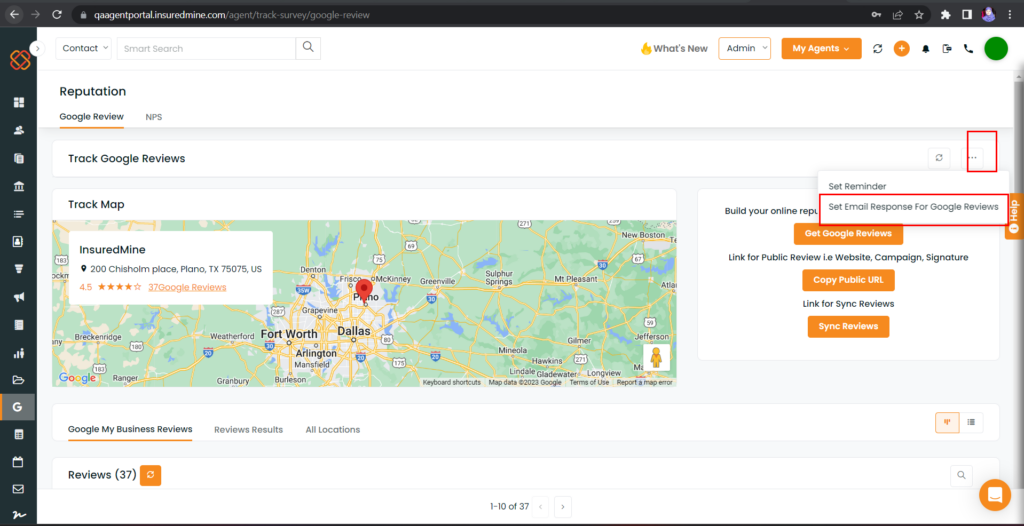Open the contacts people icon in the sidebar
The width and height of the screenshot is (1024, 526).
(18, 130)
